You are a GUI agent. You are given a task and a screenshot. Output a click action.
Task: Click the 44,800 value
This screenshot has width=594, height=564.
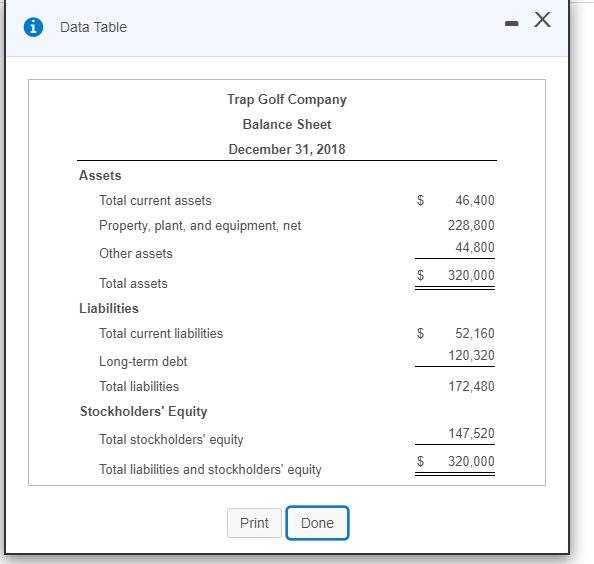[475, 247]
